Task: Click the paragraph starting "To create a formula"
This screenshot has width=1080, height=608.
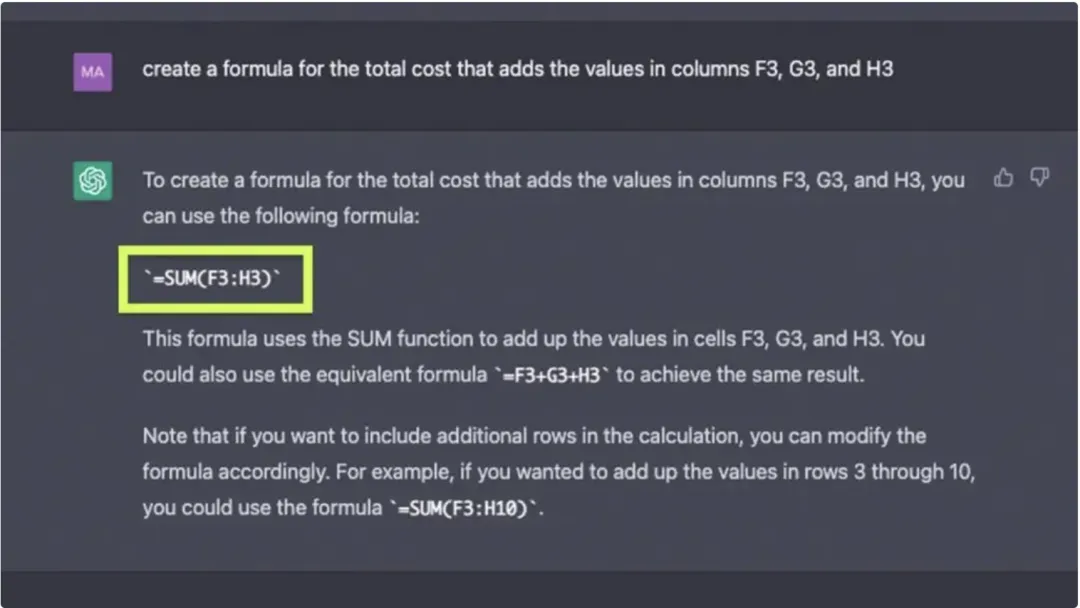Action: [x=553, y=181]
